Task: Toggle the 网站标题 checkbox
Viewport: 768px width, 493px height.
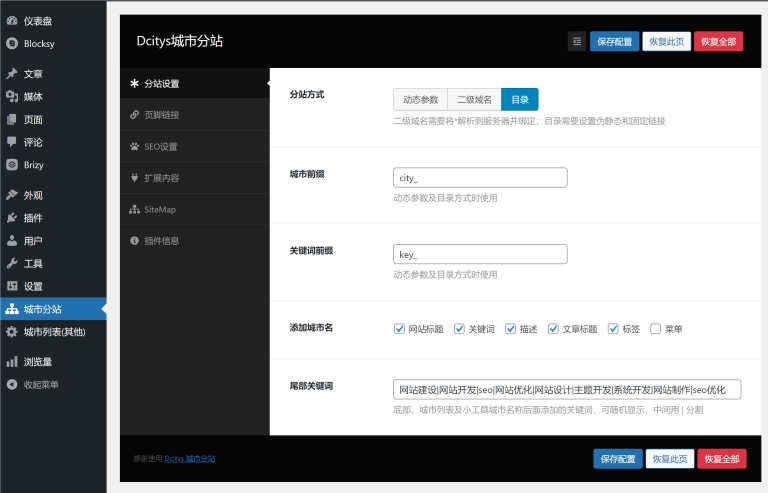Action: click(x=400, y=329)
